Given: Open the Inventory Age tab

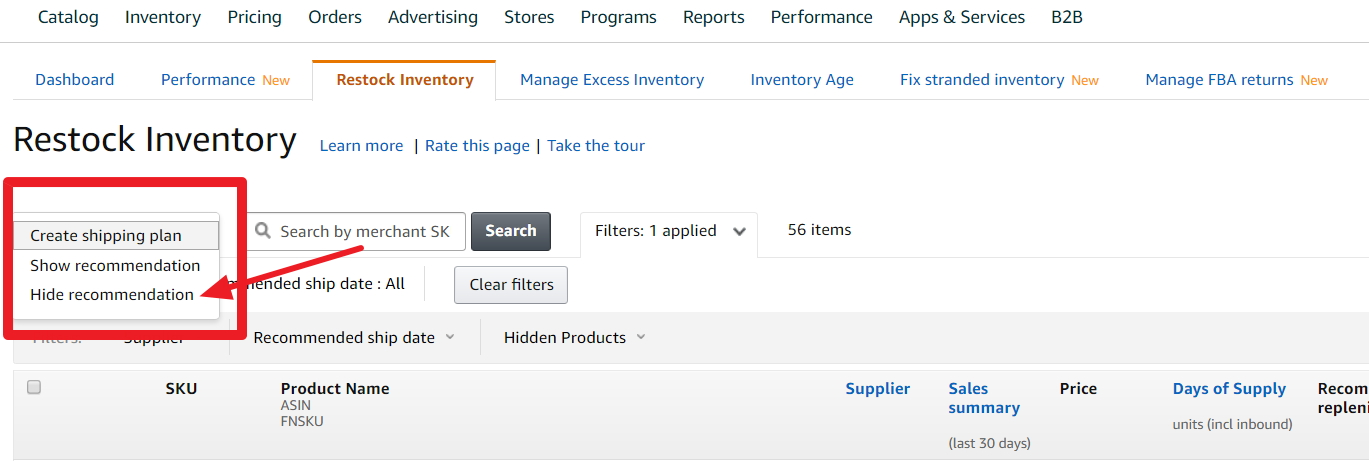Looking at the screenshot, I should [802, 80].
